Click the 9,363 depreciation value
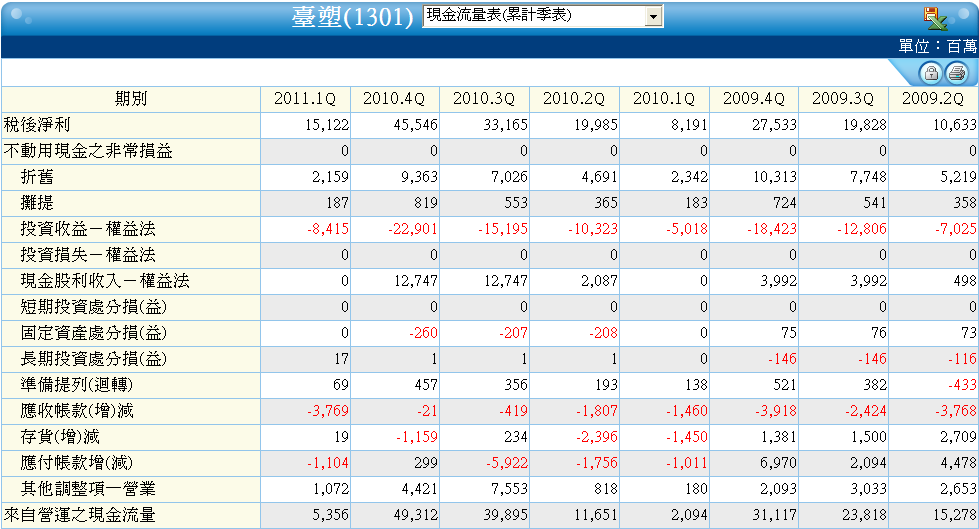 [x=420, y=177]
